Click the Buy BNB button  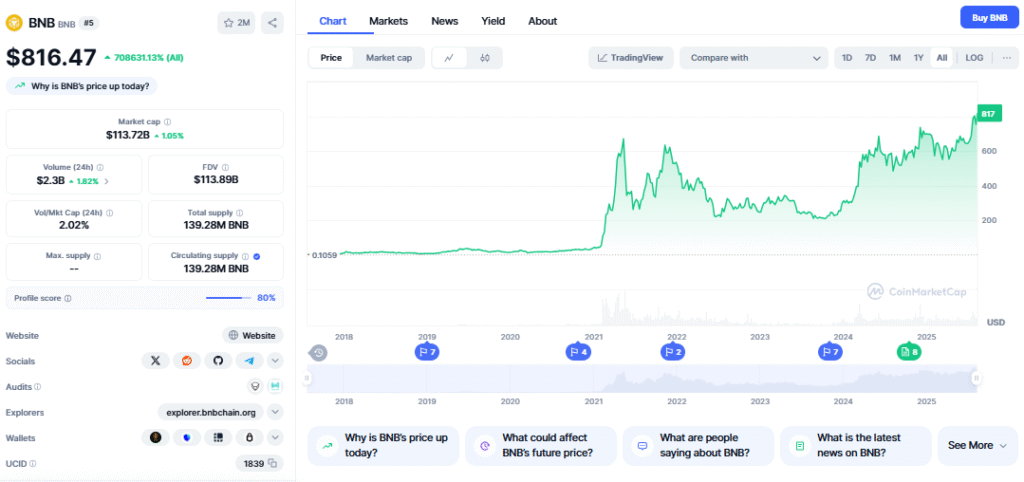pyautogui.click(x=988, y=18)
